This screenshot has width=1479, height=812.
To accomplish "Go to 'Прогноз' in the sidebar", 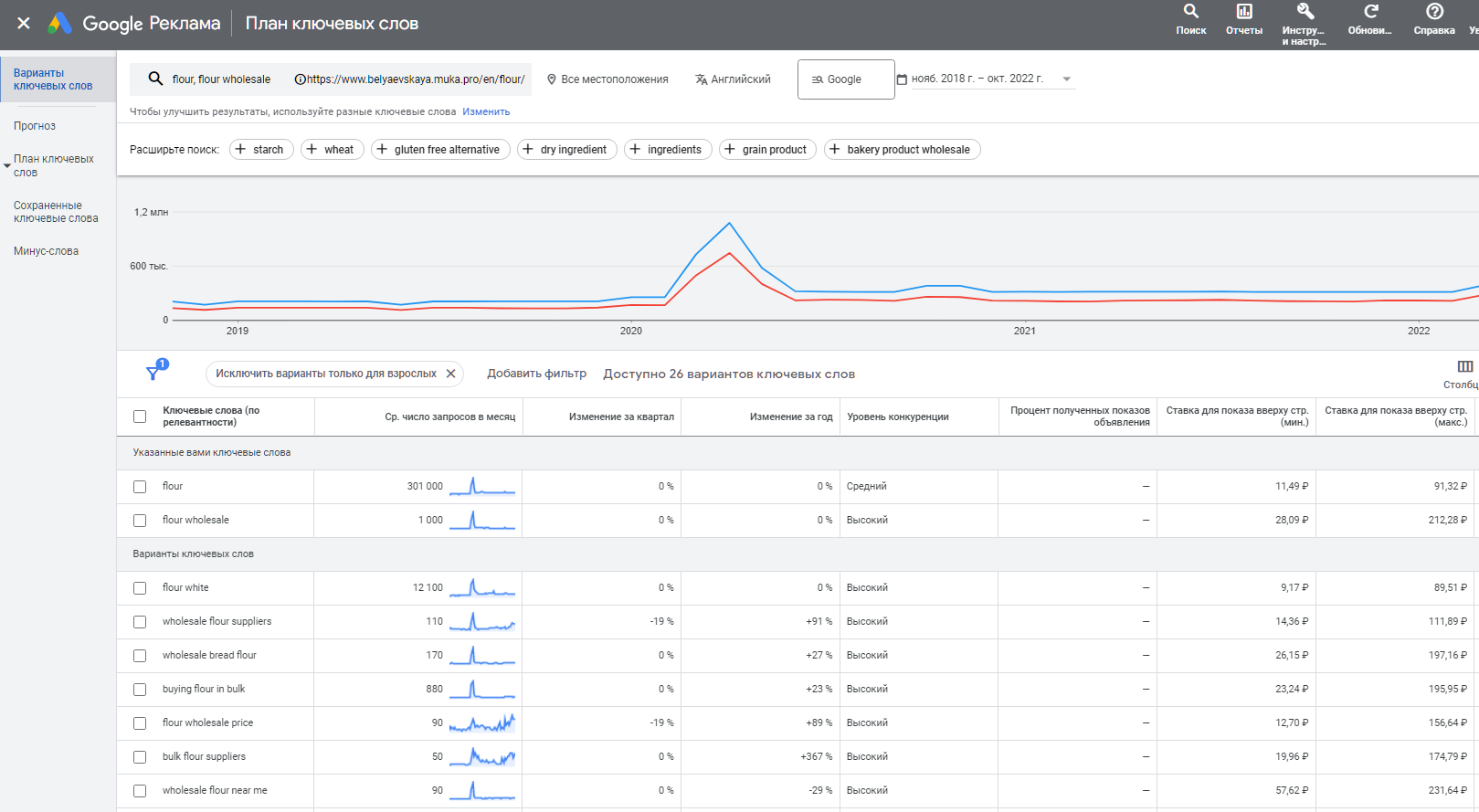I will coord(35,126).
